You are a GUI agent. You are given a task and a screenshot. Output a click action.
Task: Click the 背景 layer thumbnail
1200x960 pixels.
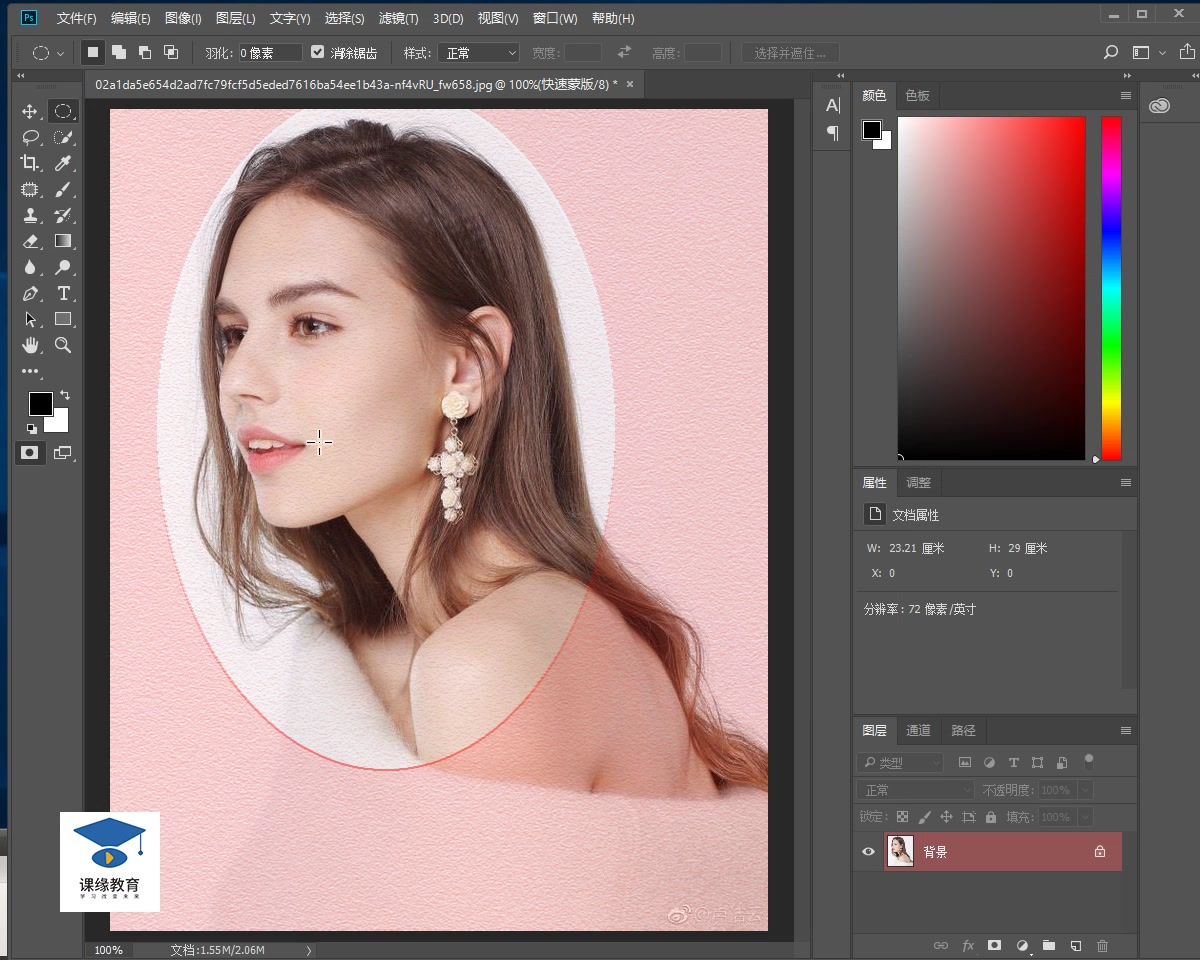(x=900, y=851)
